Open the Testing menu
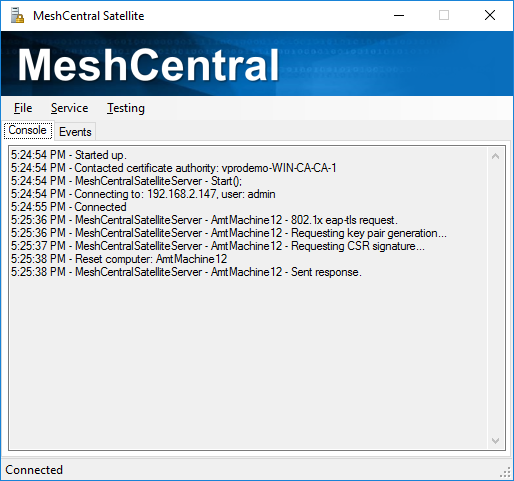 126,108
